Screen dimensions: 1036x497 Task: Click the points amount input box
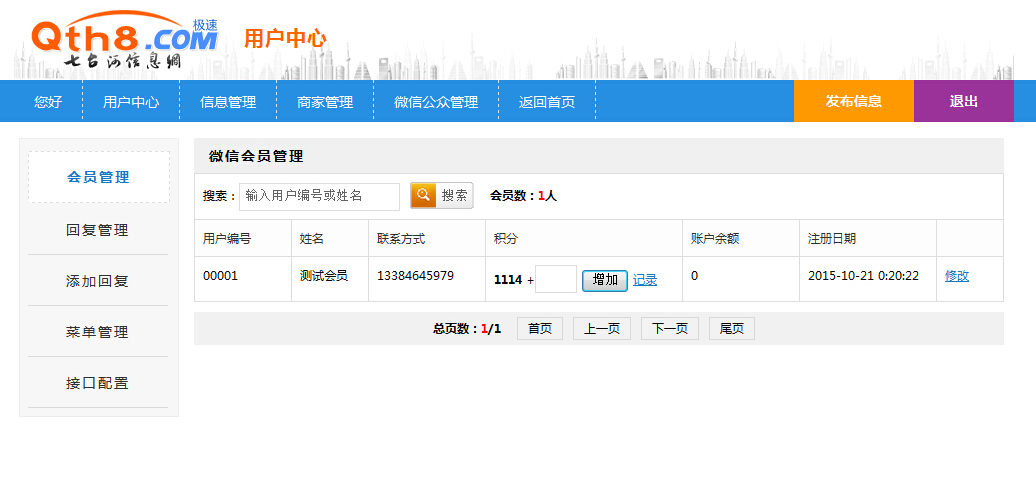[x=556, y=279]
